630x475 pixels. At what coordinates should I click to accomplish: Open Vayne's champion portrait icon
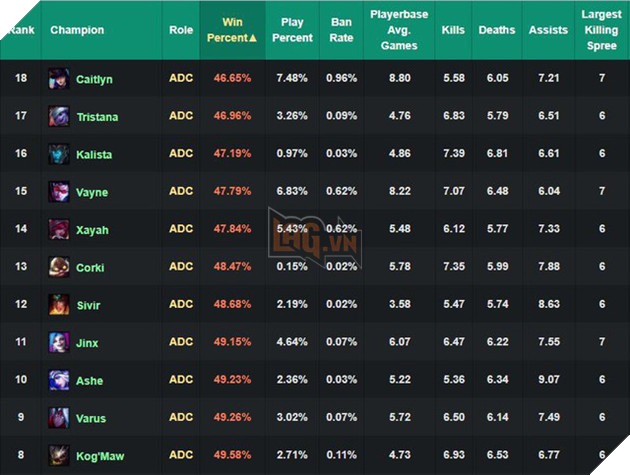tap(59, 191)
